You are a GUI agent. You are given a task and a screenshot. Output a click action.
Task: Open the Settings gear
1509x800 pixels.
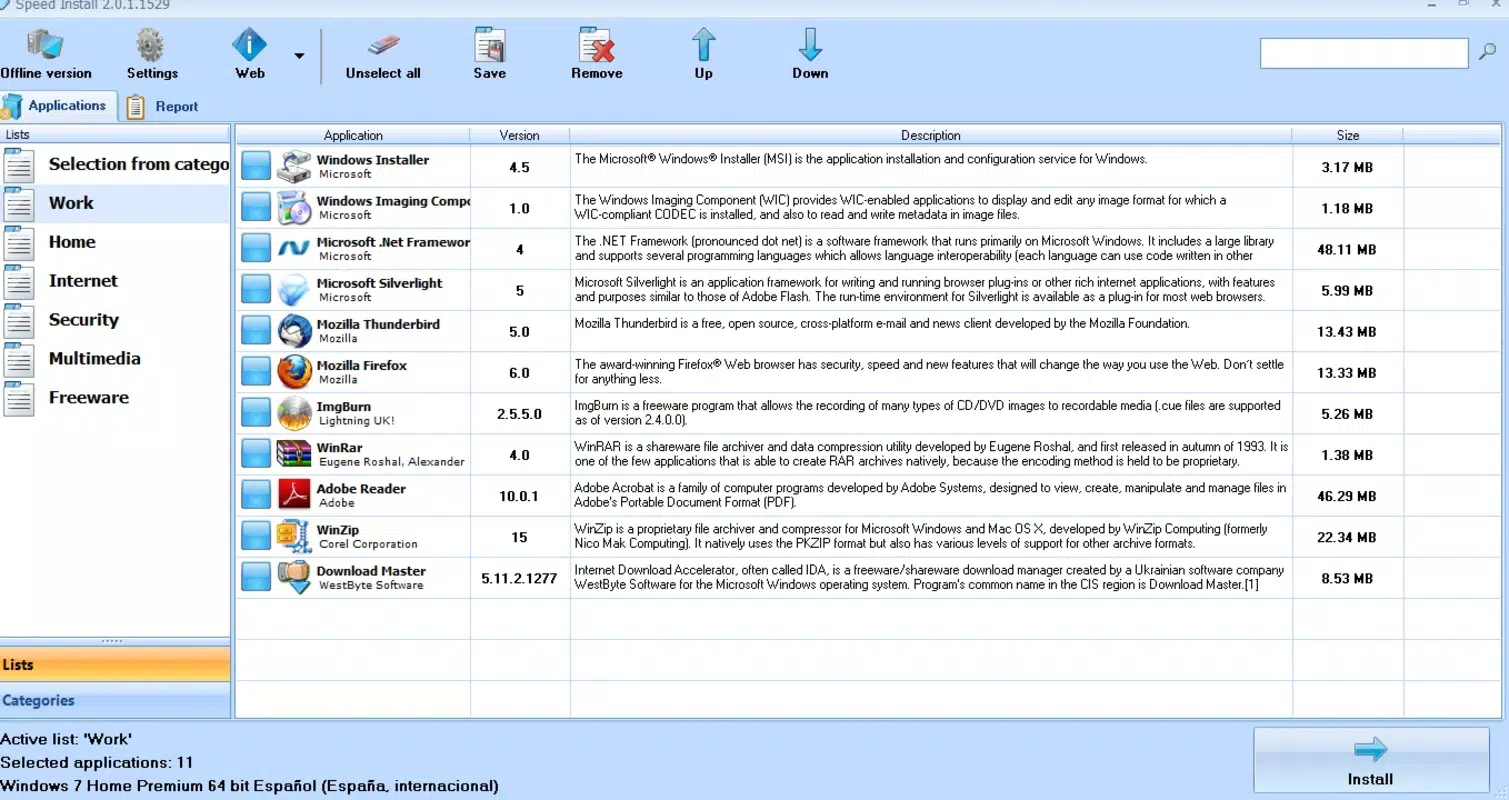tap(152, 53)
